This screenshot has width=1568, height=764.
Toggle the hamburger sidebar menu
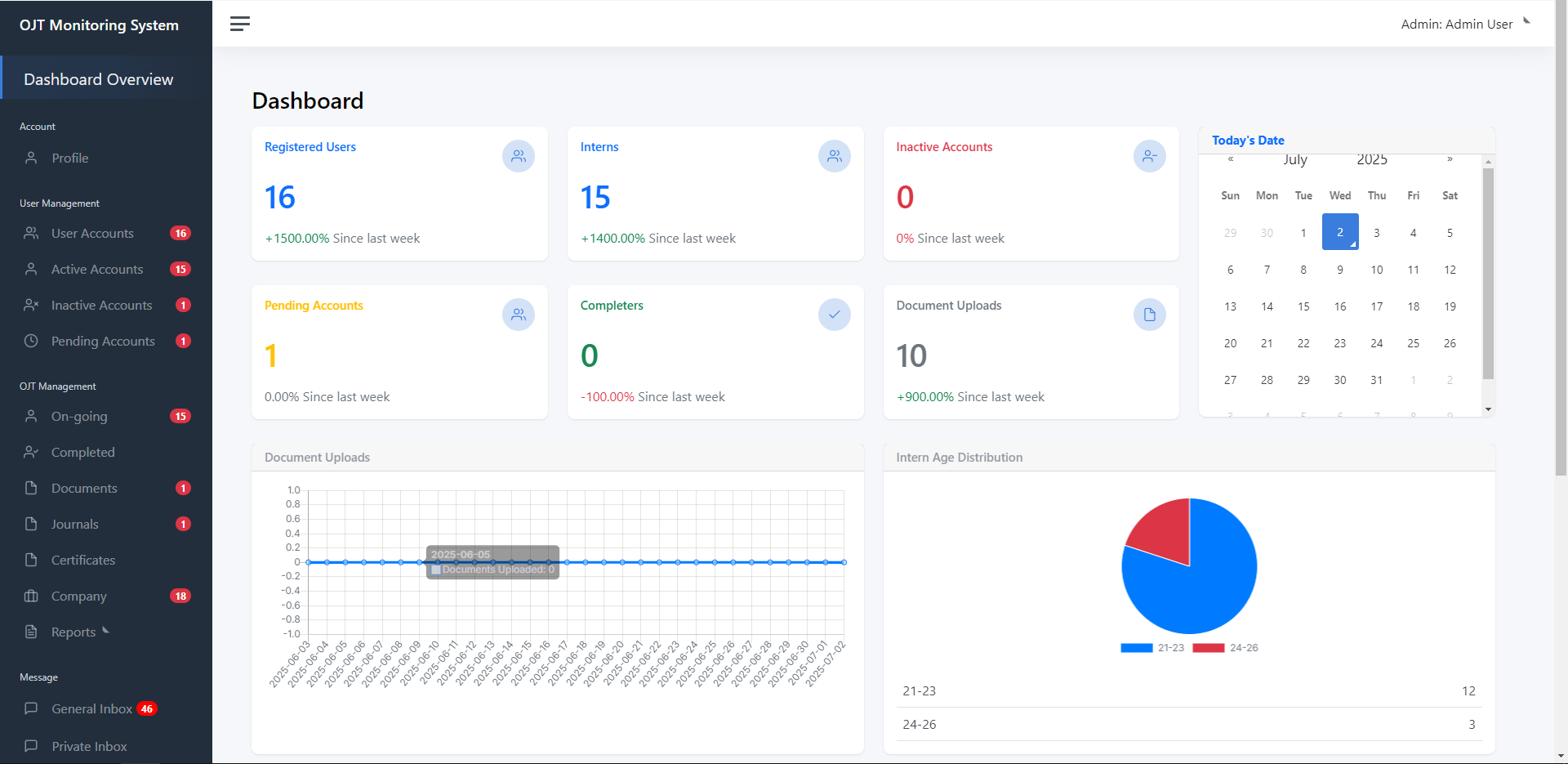[239, 24]
